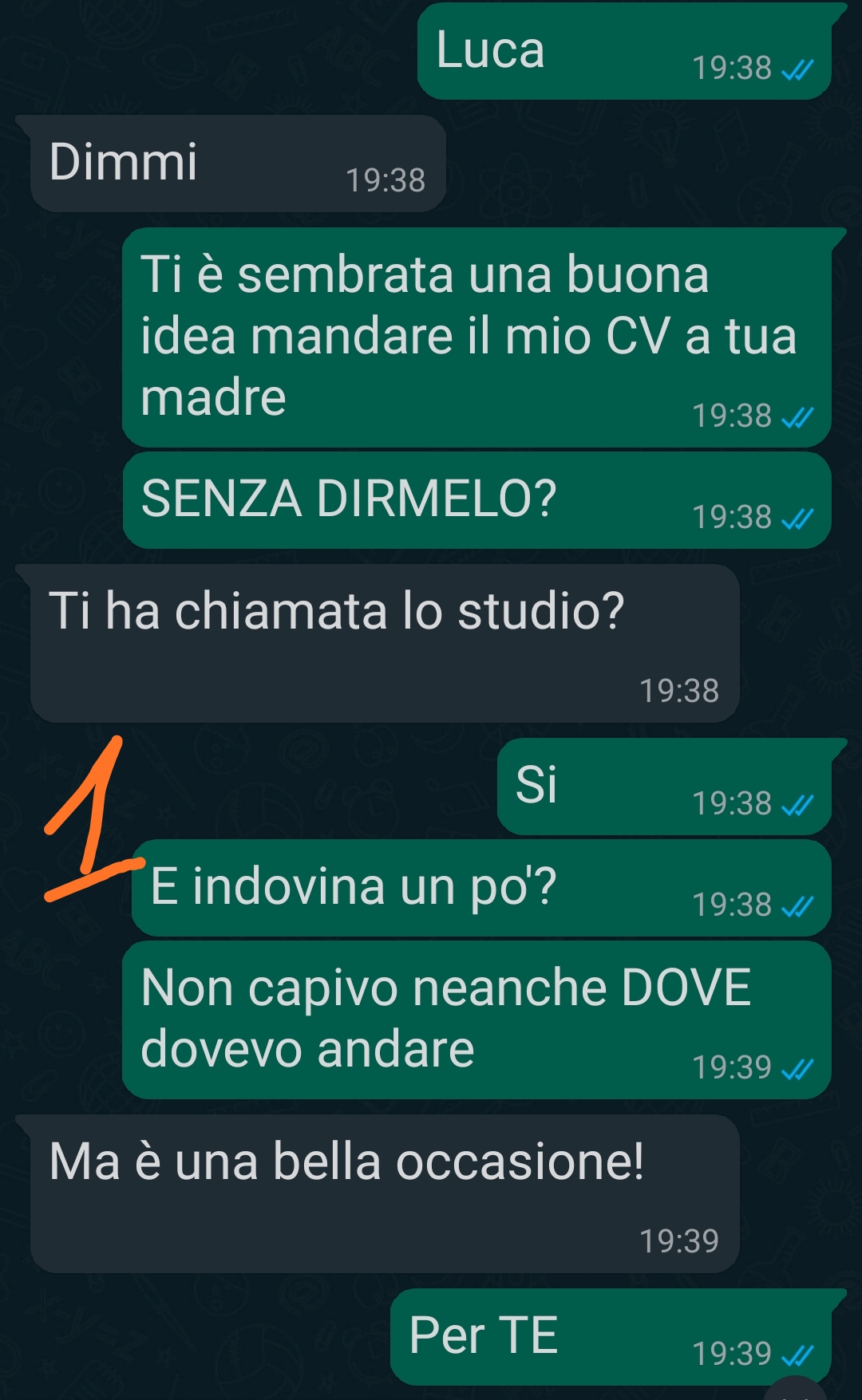Tap the "SENZA DIRMELO?" message text
Viewport: 862px width, 1400px height.
349,499
